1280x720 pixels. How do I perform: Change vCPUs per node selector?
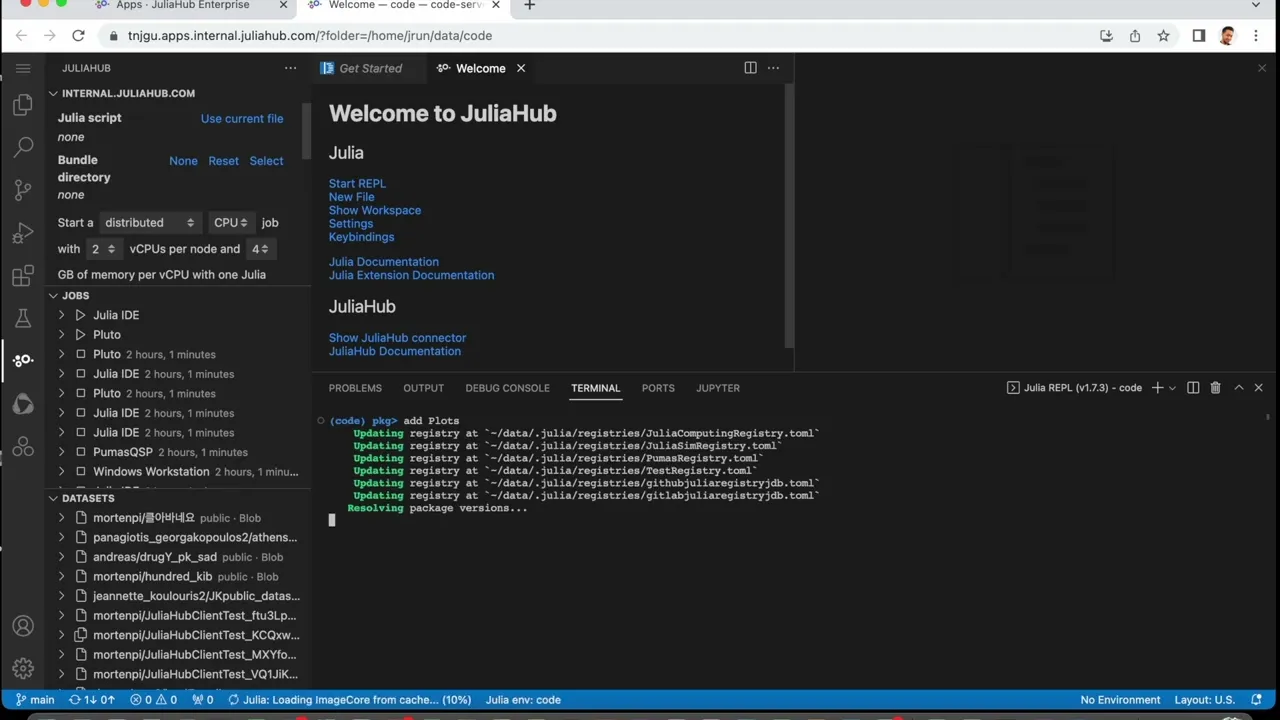103,249
